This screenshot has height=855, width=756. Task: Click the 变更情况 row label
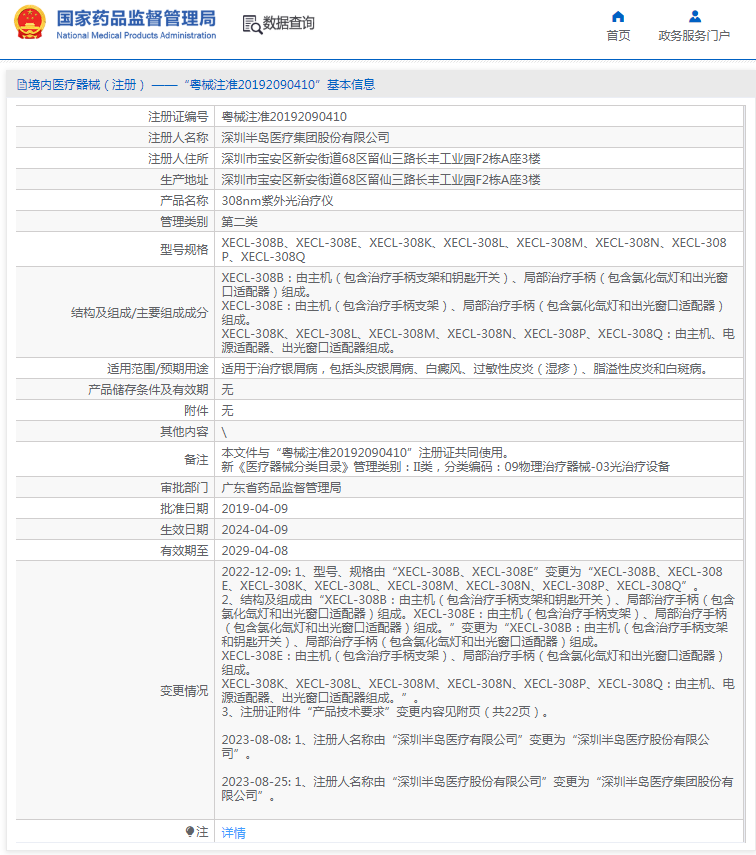click(x=184, y=690)
